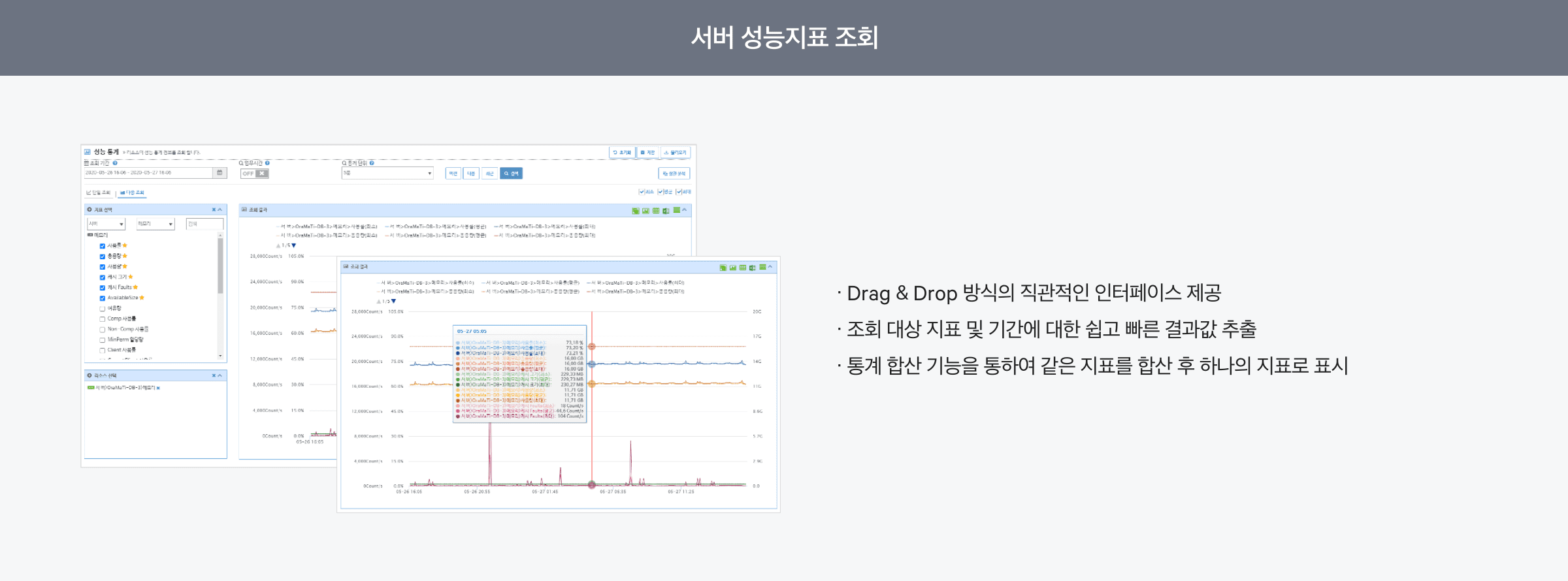This screenshot has width=1568, height=581.
Task: Remove the OraMaTi-DB-3 resource with its x icon
Action: pos(158,388)
